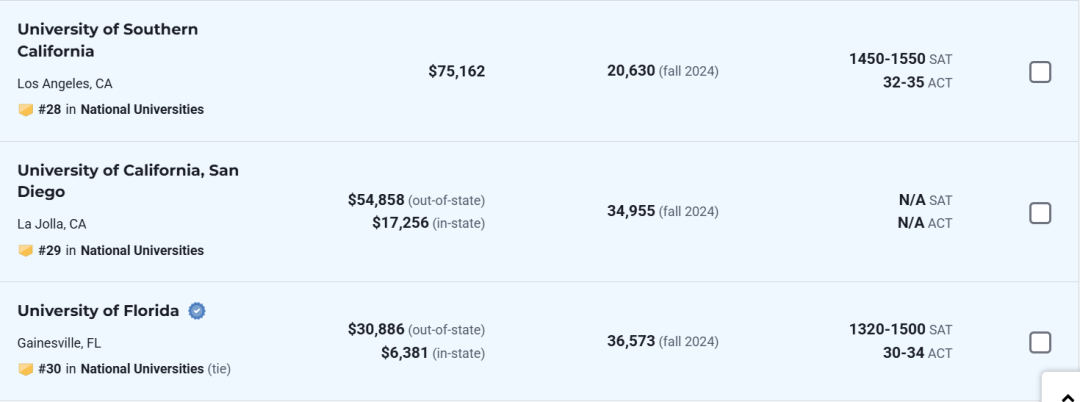Open University of California, San Diego listing
1080x402 pixels.
[127, 181]
